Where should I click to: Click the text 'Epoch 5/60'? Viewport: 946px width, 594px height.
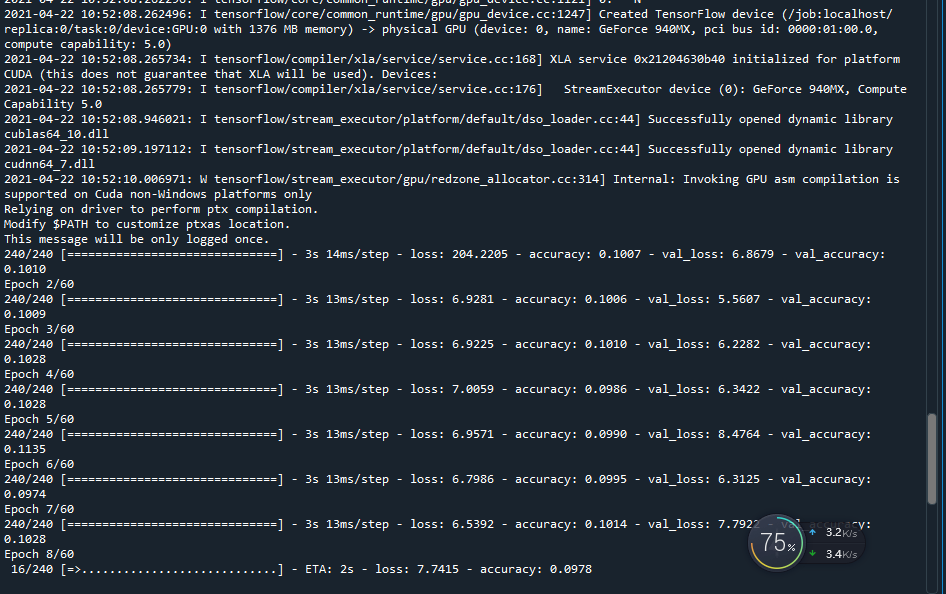point(39,419)
